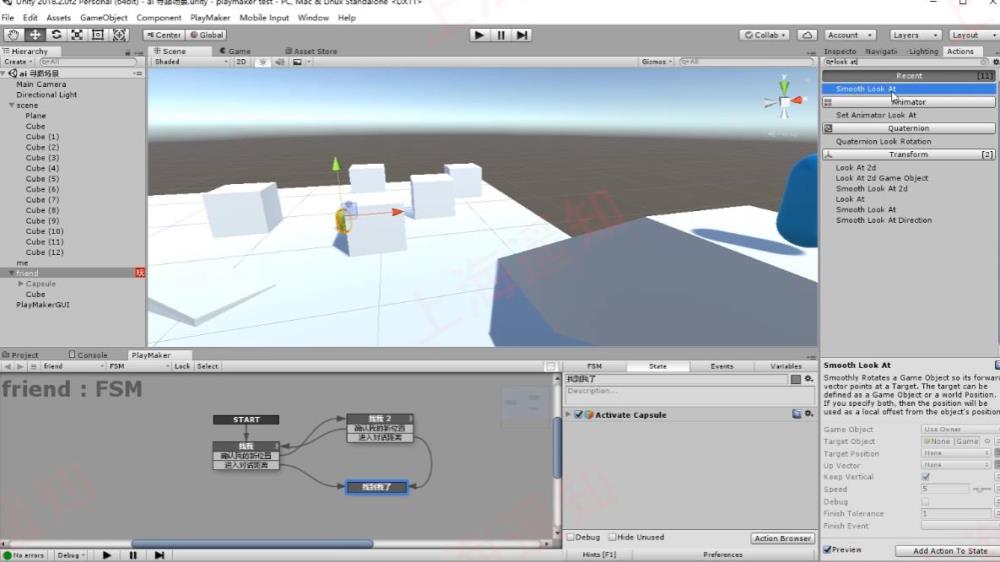
Task: Select the Rect transform tool
Action: pyautogui.click(x=98, y=35)
